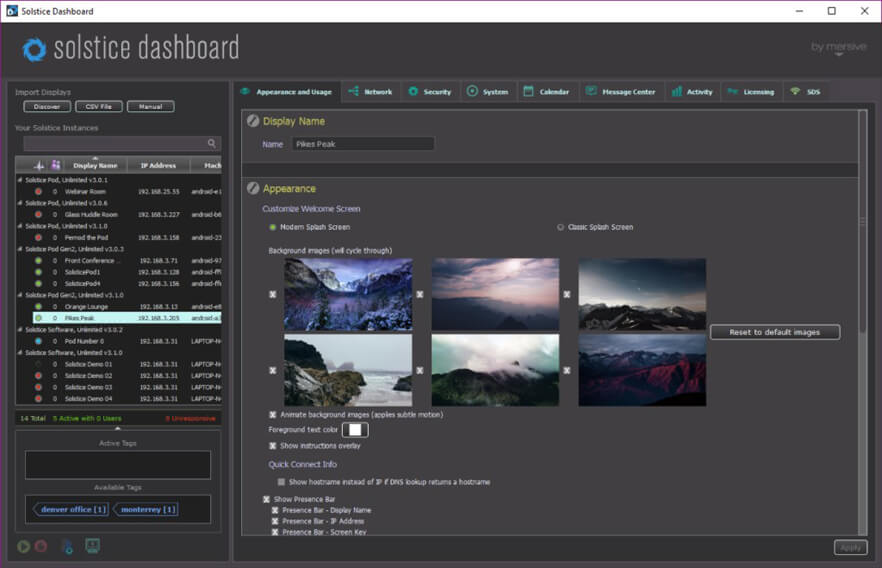The width and height of the screenshot is (882, 568).
Task: Collapse the Solstice Pod, Unlimited v3.0.1 group
Action: 20,180
